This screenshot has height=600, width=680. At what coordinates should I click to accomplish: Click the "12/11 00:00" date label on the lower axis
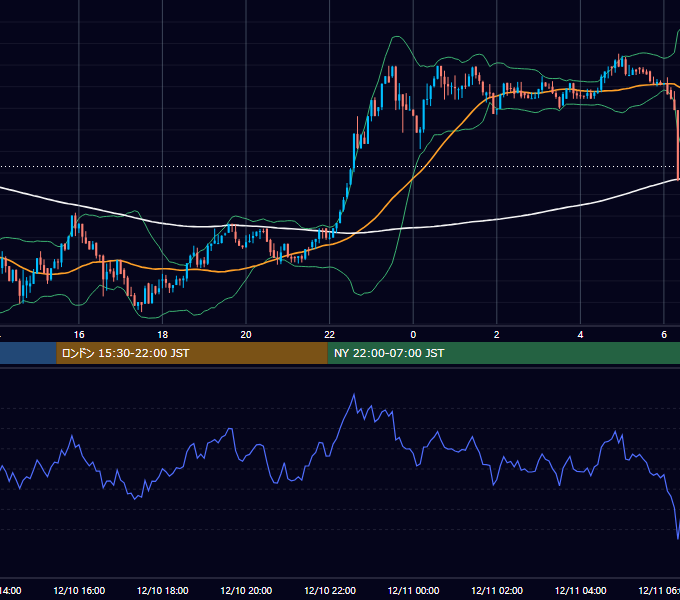pos(413,590)
